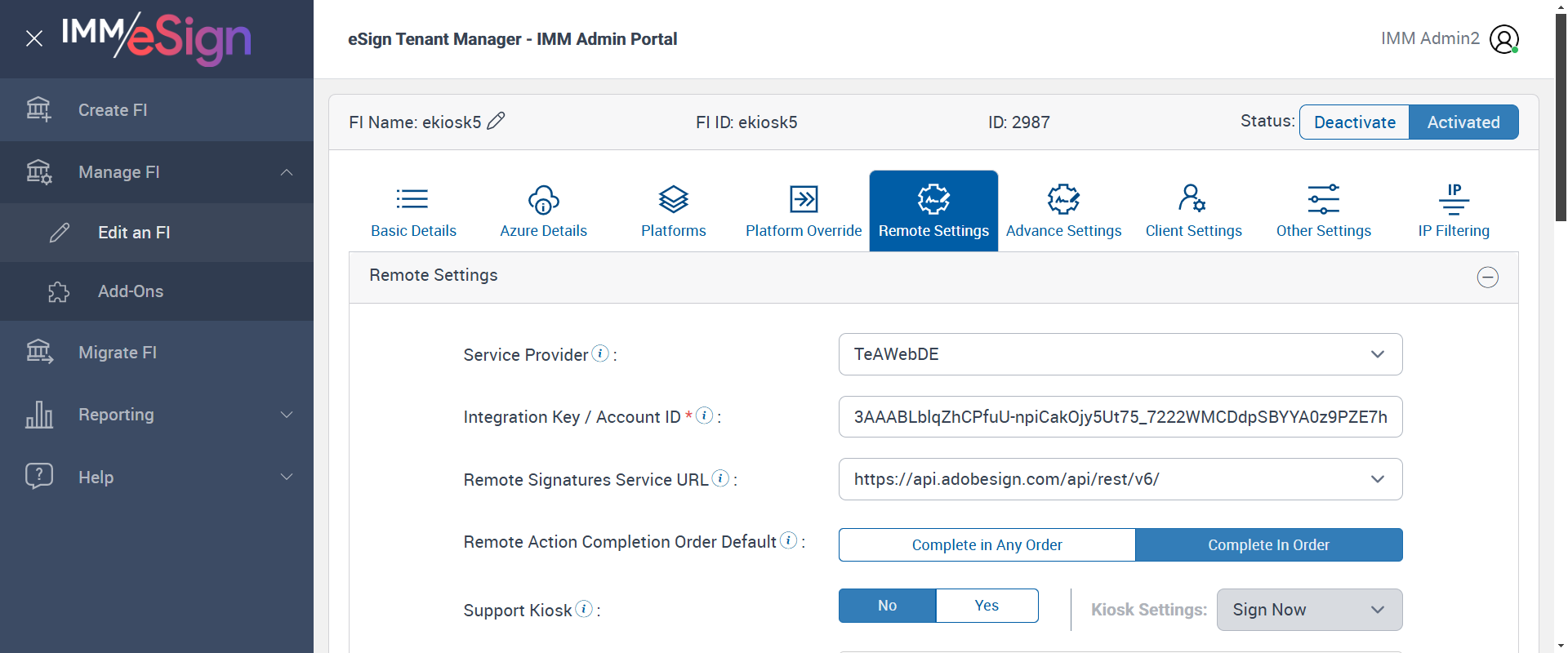1568x653 pixels.
Task: Close the sidebar with the X icon
Action: point(34,38)
